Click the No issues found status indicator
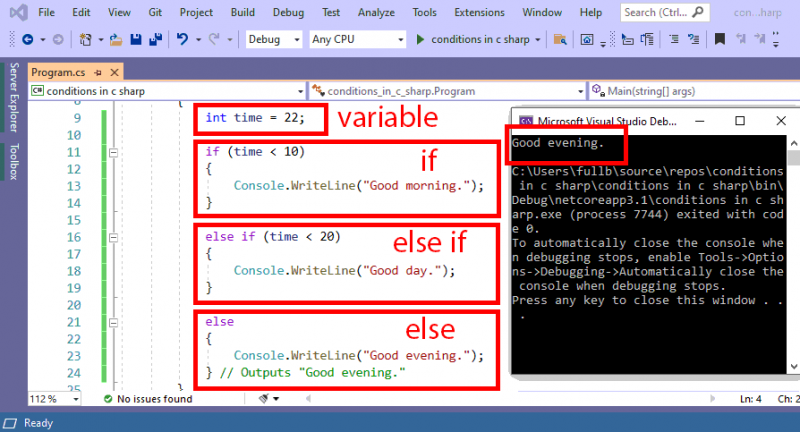The width and height of the screenshot is (800, 432). pyautogui.click(x=147, y=398)
